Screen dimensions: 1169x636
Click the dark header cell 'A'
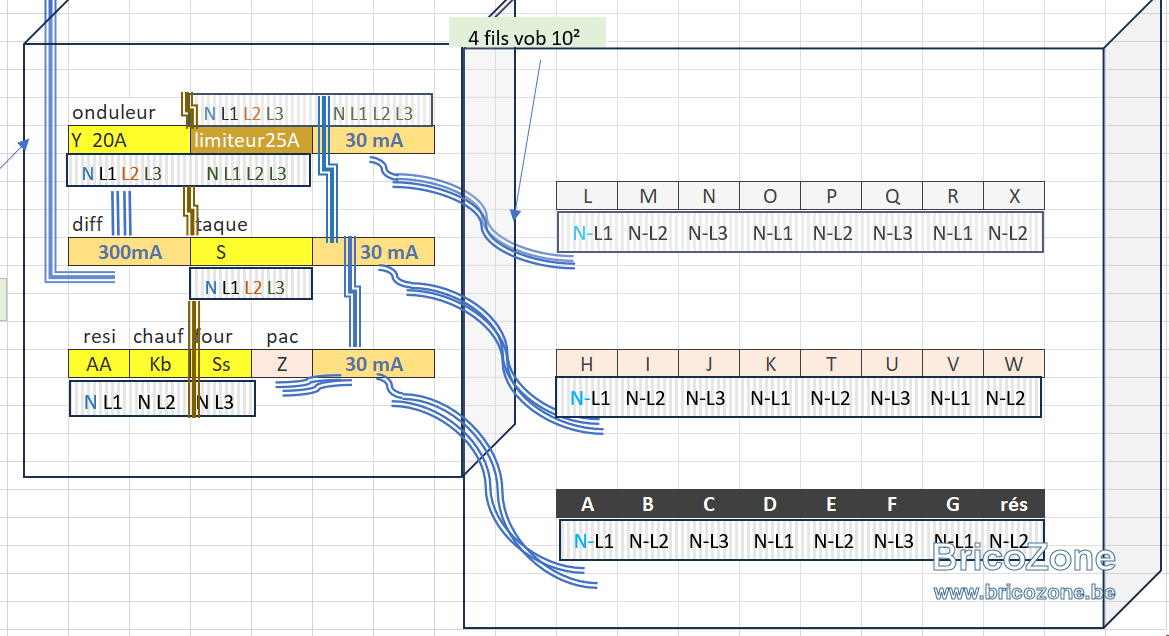587,504
